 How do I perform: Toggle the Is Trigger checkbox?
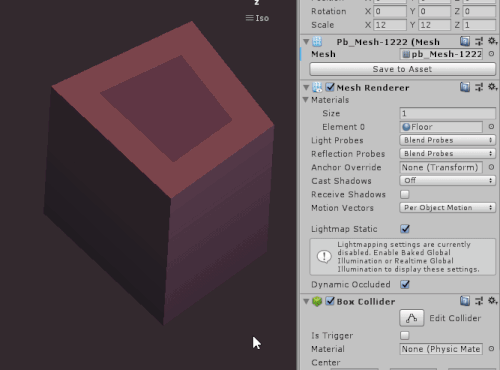click(x=405, y=335)
